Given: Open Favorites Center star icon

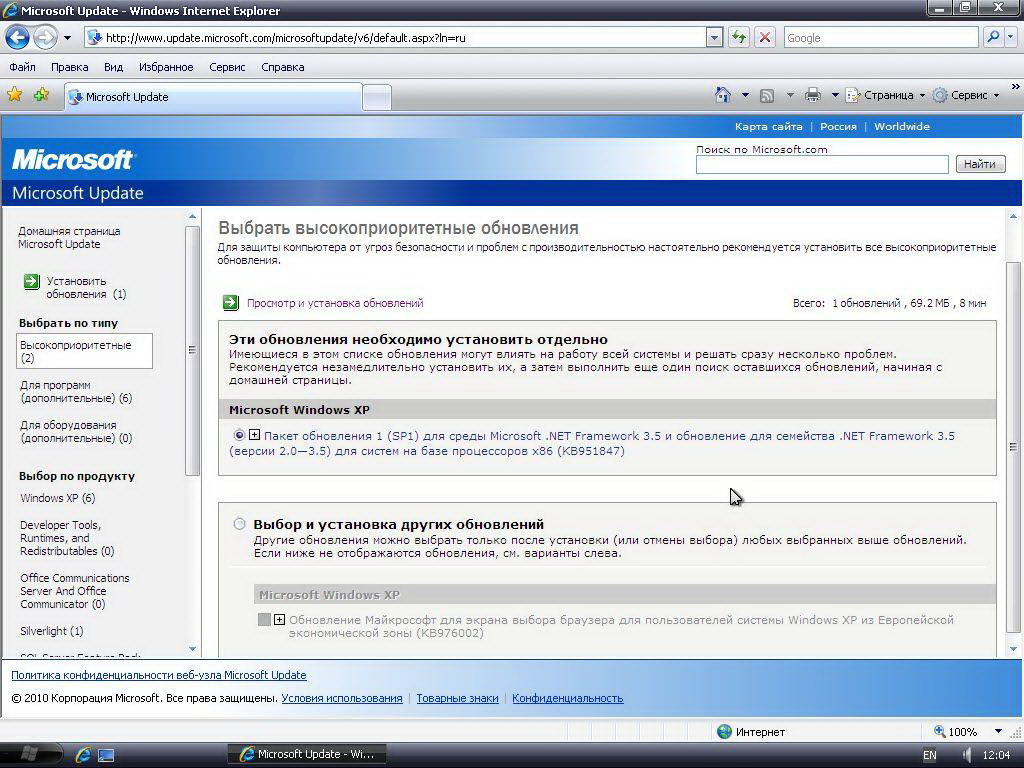Looking at the screenshot, I should 14,95.
